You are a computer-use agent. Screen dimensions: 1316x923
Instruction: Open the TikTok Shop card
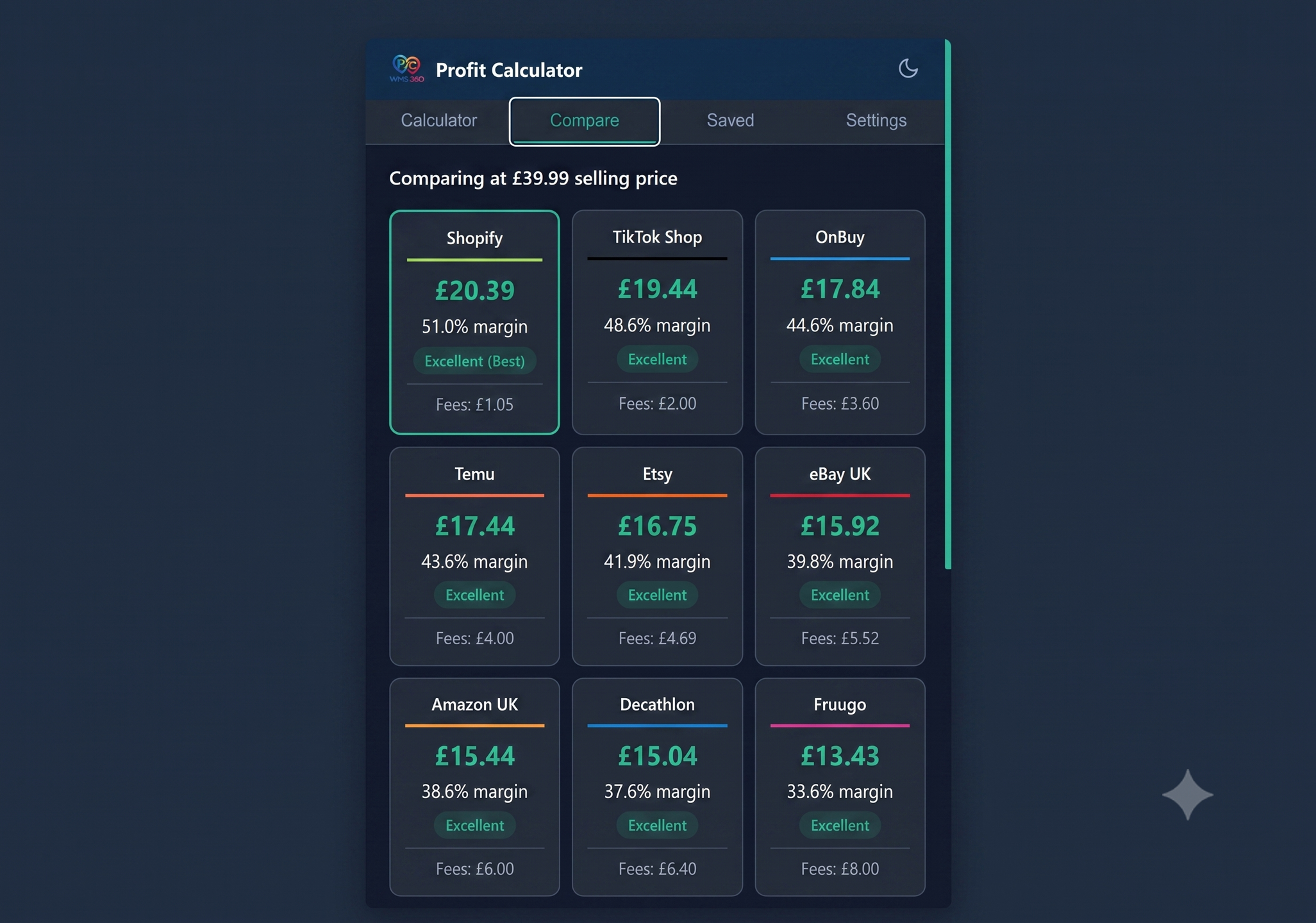coord(657,322)
